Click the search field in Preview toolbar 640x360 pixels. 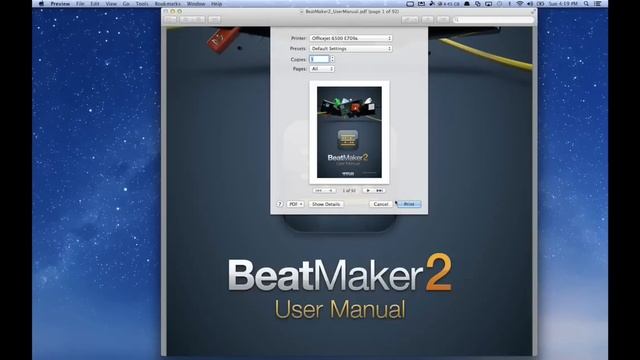click(x=493, y=20)
